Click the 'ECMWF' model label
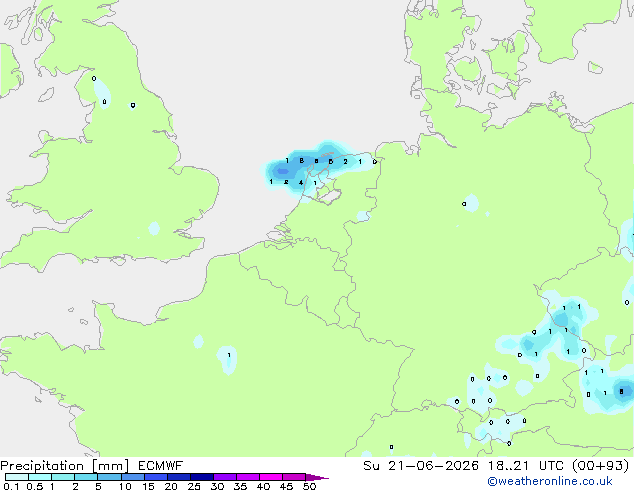The width and height of the screenshot is (634, 490). point(161,466)
